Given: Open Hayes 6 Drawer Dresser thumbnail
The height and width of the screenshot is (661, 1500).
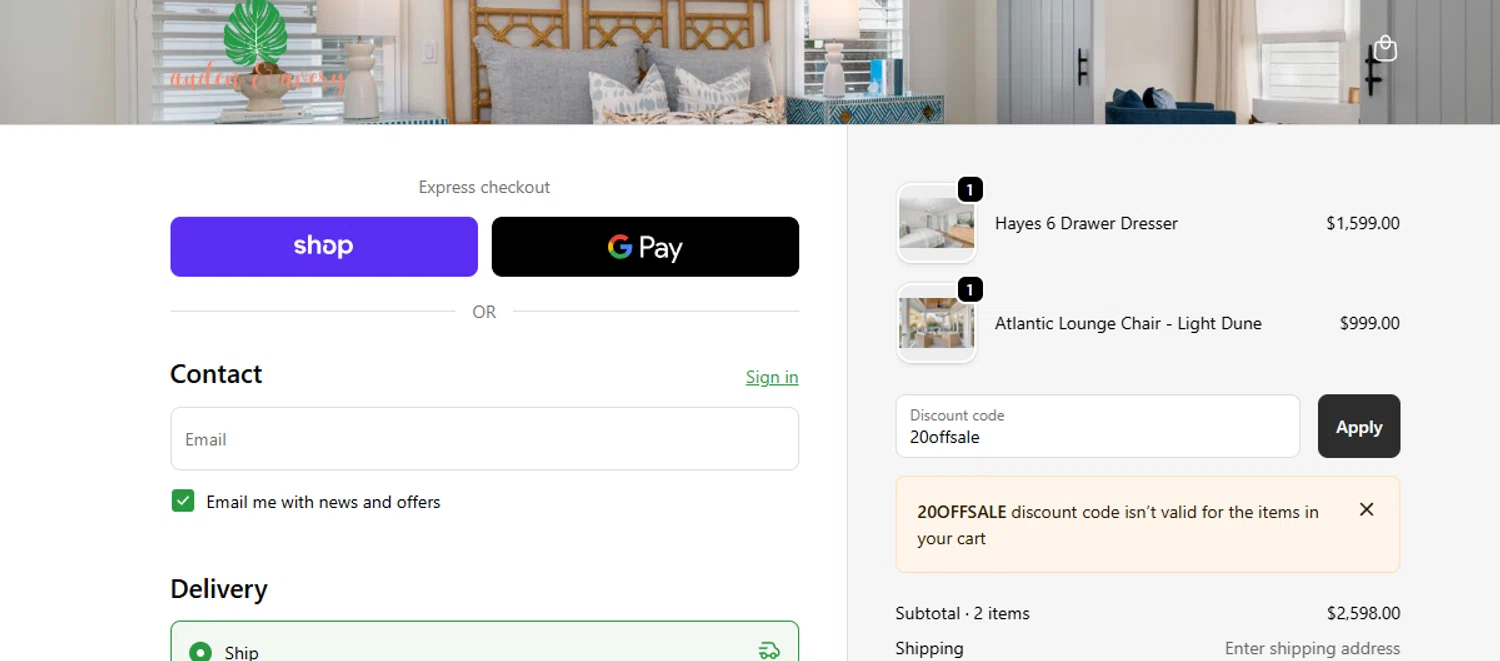Looking at the screenshot, I should pos(936,223).
